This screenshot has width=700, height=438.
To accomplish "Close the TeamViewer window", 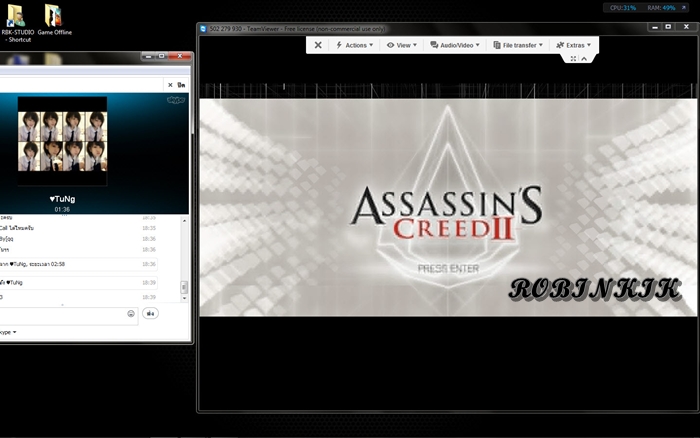I will (687, 27).
